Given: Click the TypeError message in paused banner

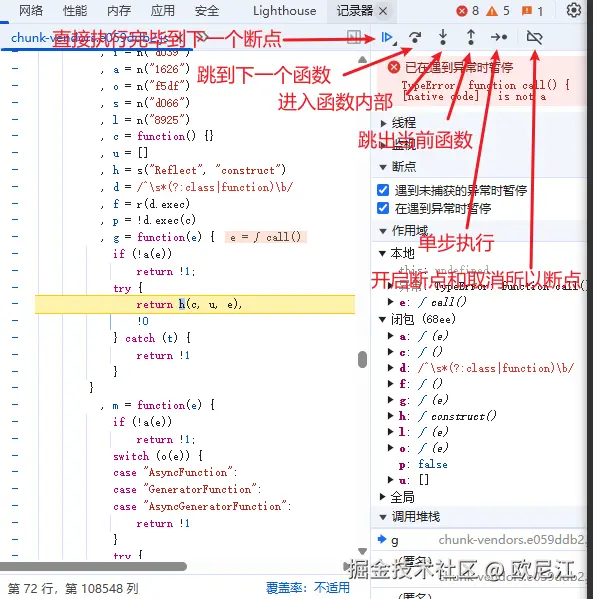Looking at the screenshot, I should pos(485,91).
